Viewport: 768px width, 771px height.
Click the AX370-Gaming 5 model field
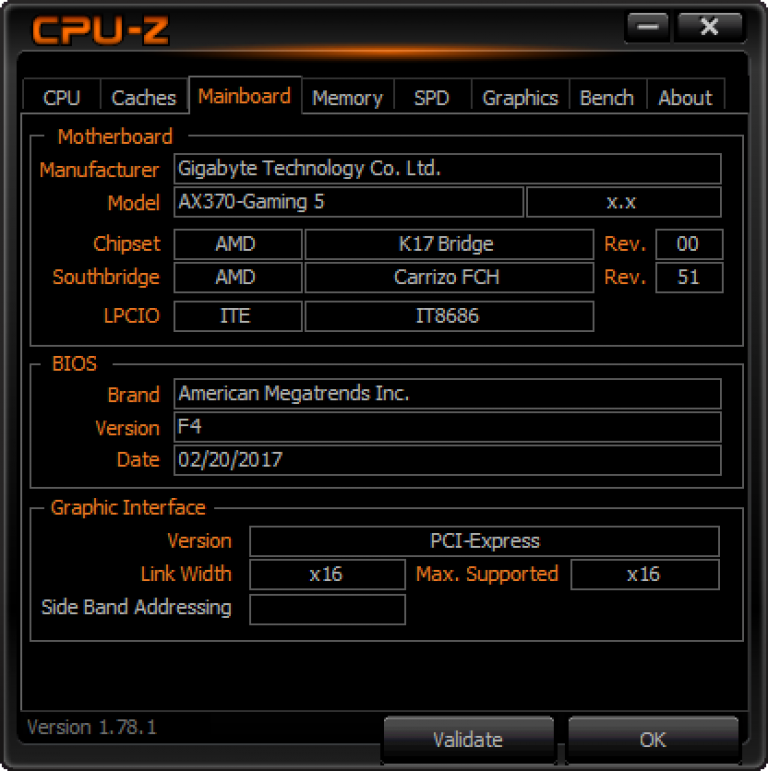click(349, 202)
